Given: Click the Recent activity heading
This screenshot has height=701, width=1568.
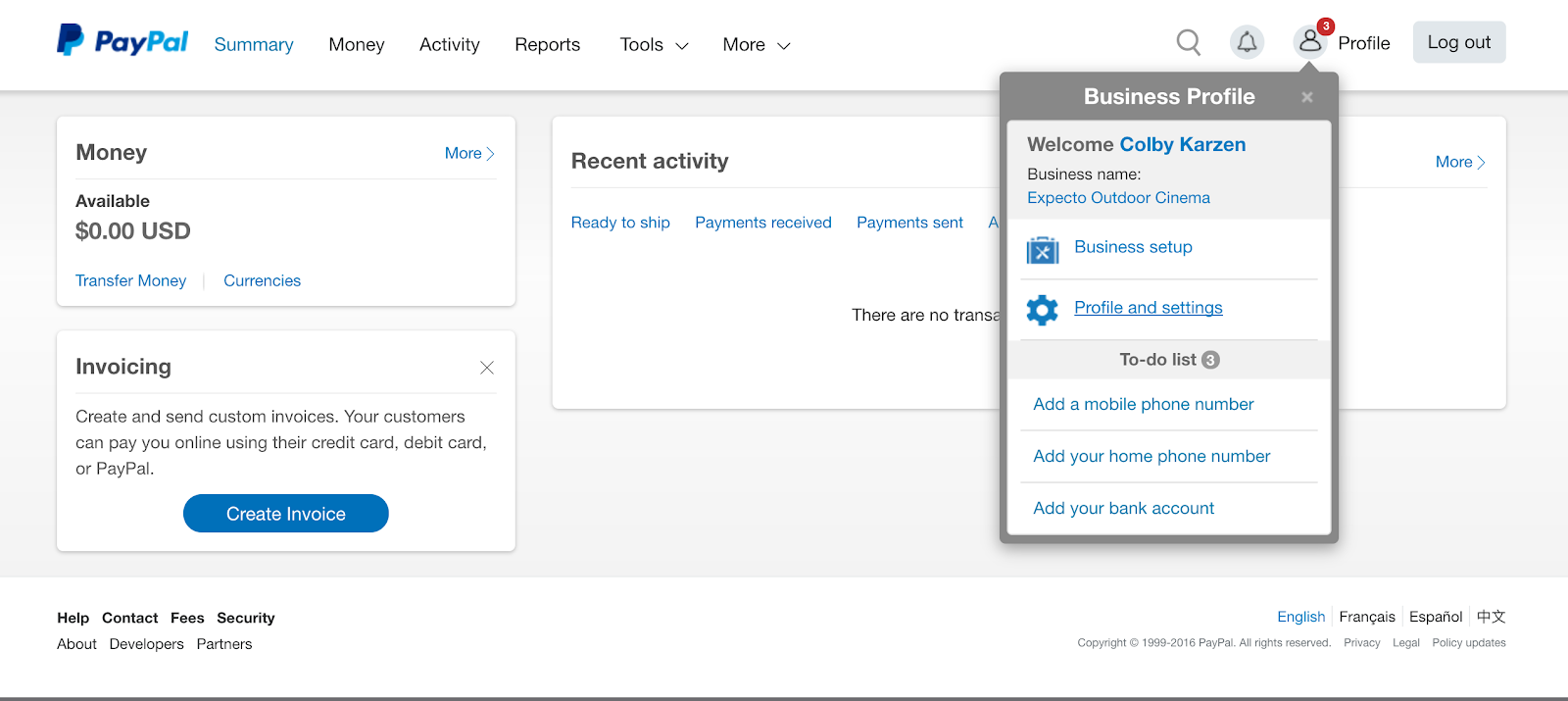Looking at the screenshot, I should pyautogui.click(x=650, y=161).
